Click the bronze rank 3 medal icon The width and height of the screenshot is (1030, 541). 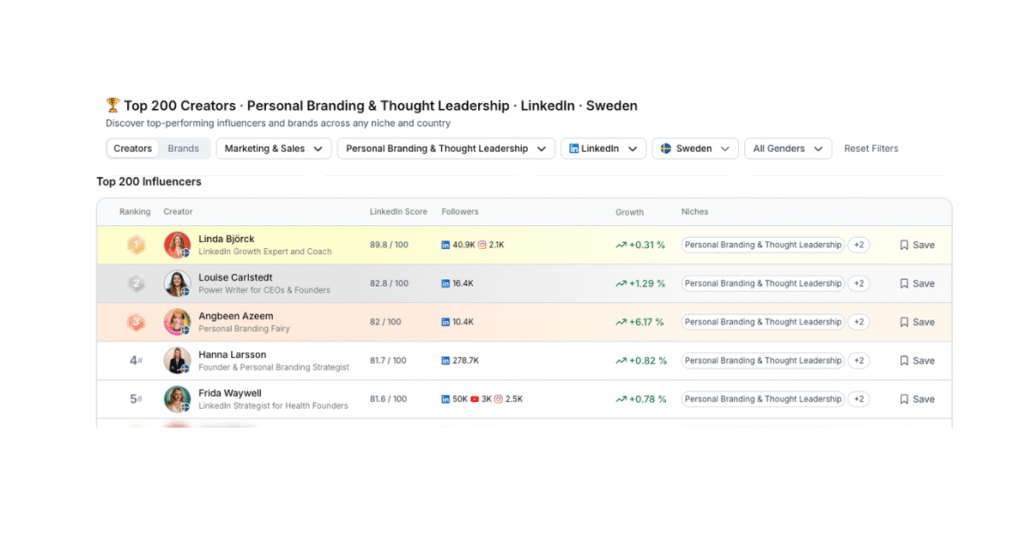(136, 322)
